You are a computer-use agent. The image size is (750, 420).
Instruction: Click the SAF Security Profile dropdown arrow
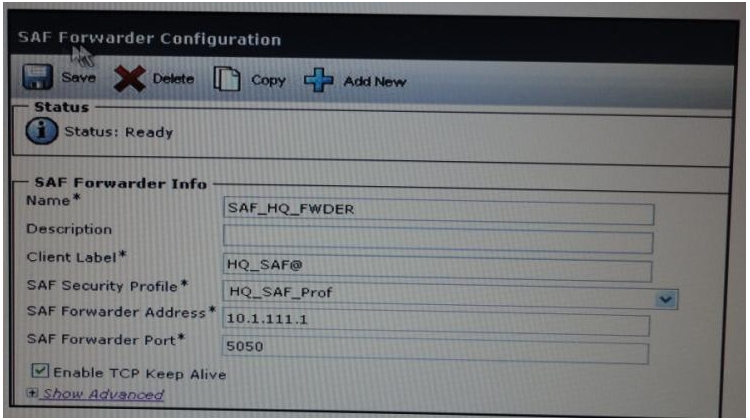(666, 299)
